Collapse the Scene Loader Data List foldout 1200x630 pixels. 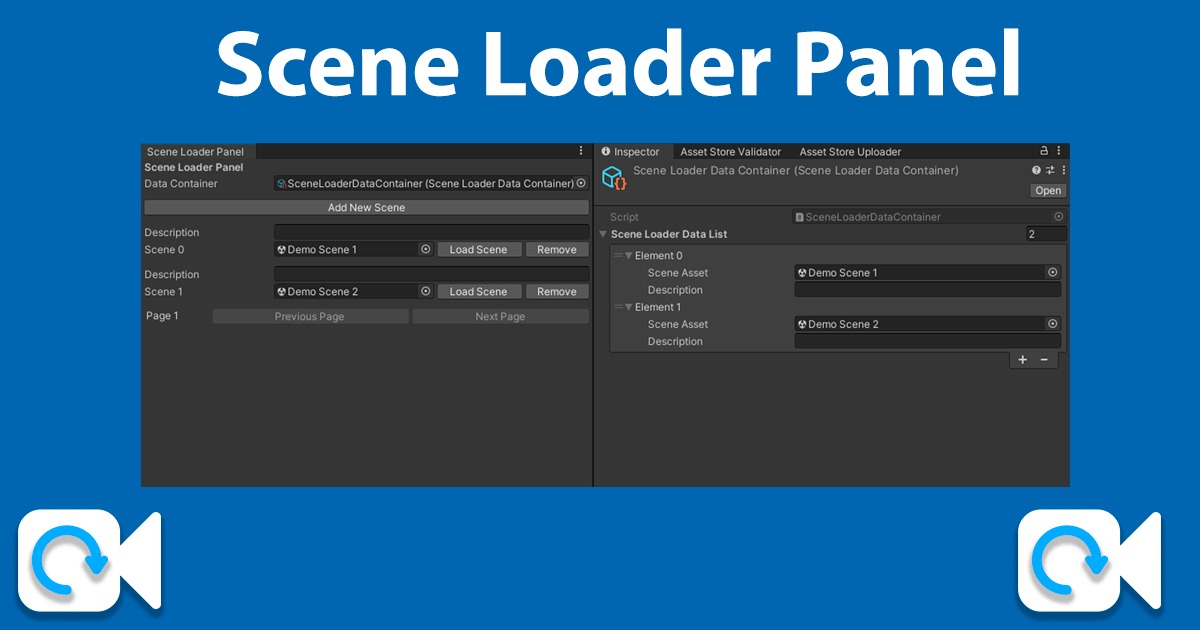click(604, 233)
